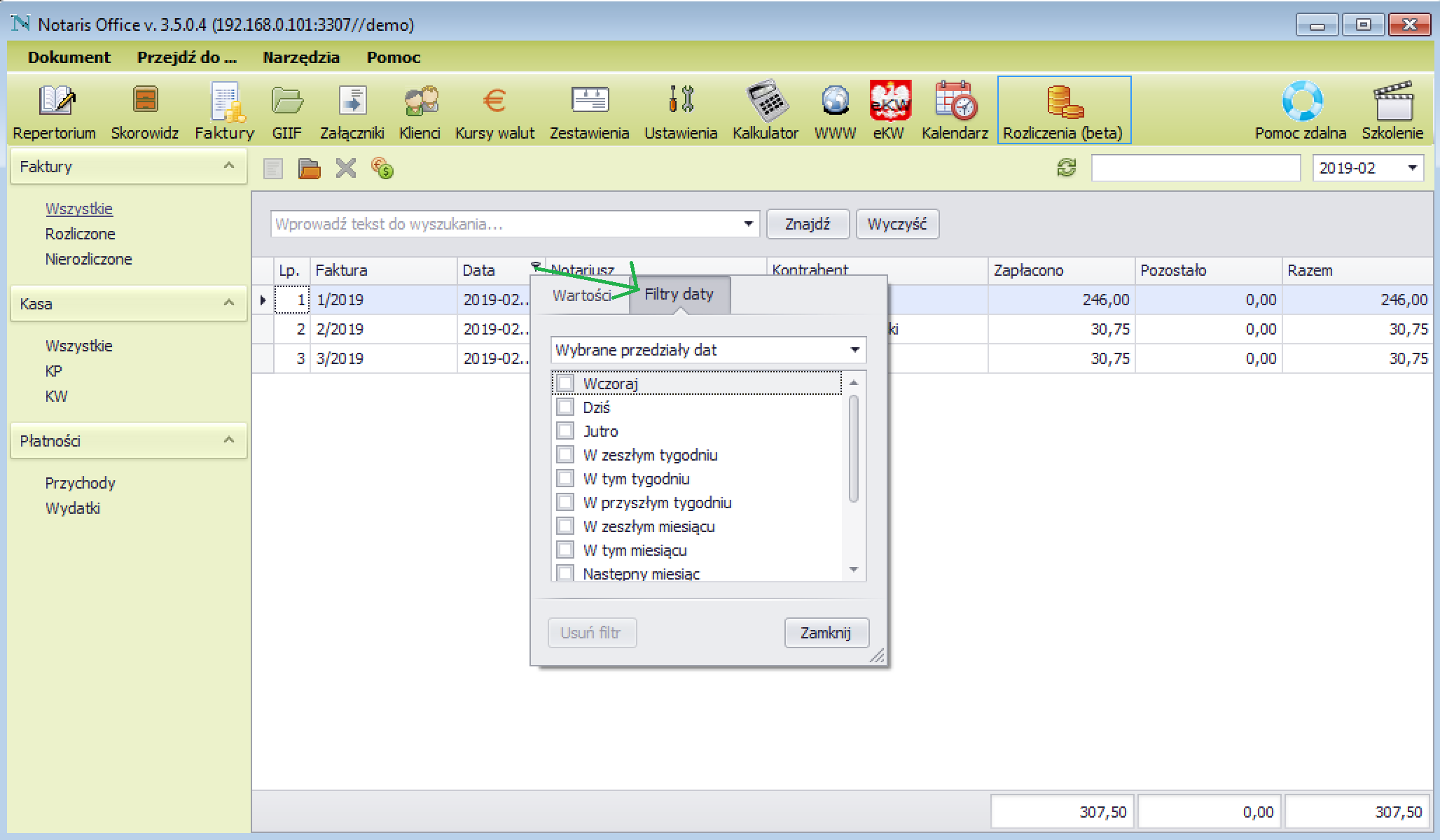
Task: Open the Klienci clients list
Action: click(420, 111)
